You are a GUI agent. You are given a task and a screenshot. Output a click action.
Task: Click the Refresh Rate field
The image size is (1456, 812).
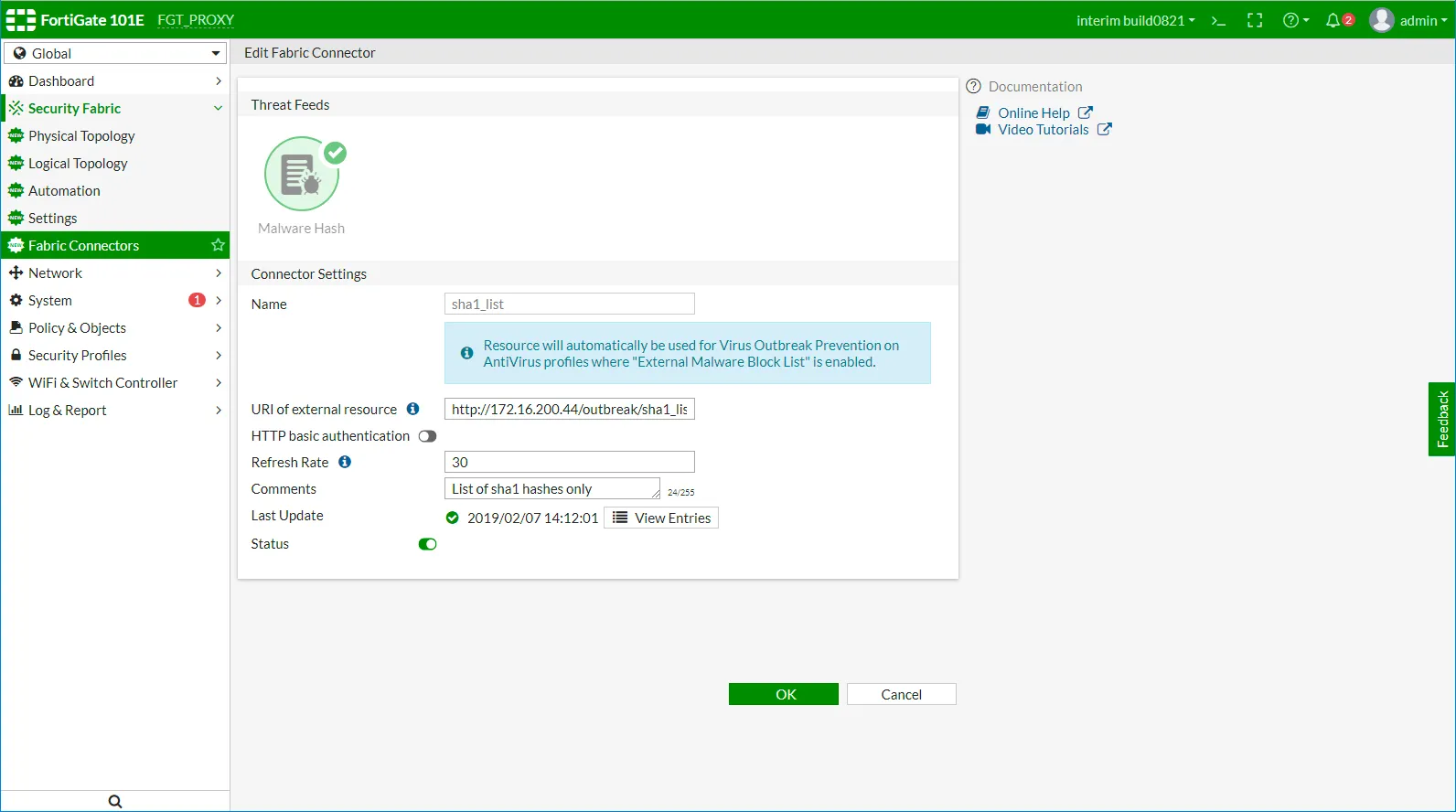[x=570, y=462]
